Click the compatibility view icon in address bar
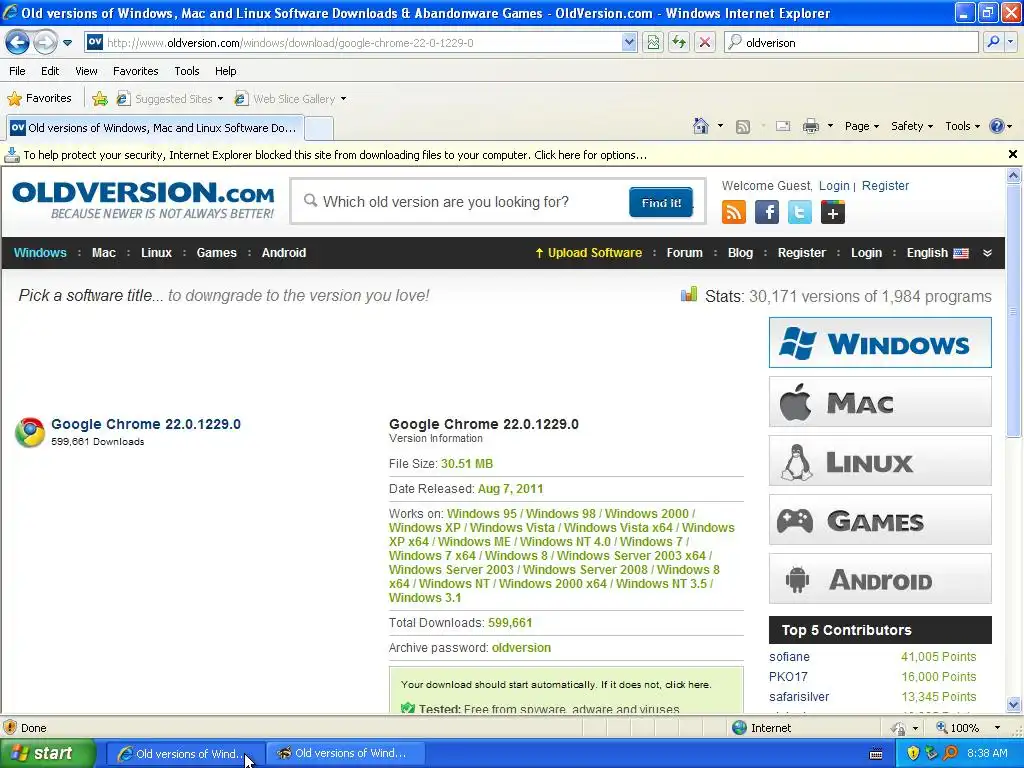 click(x=653, y=42)
